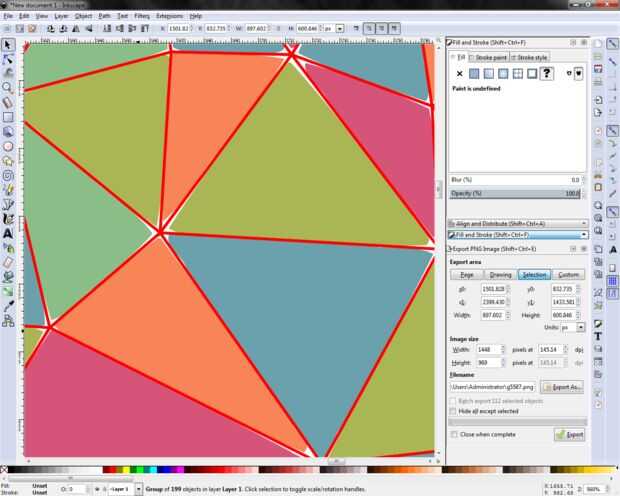Set export area to Drawing
Viewport: 620px width, 496px height.
[x=501, y=275]
